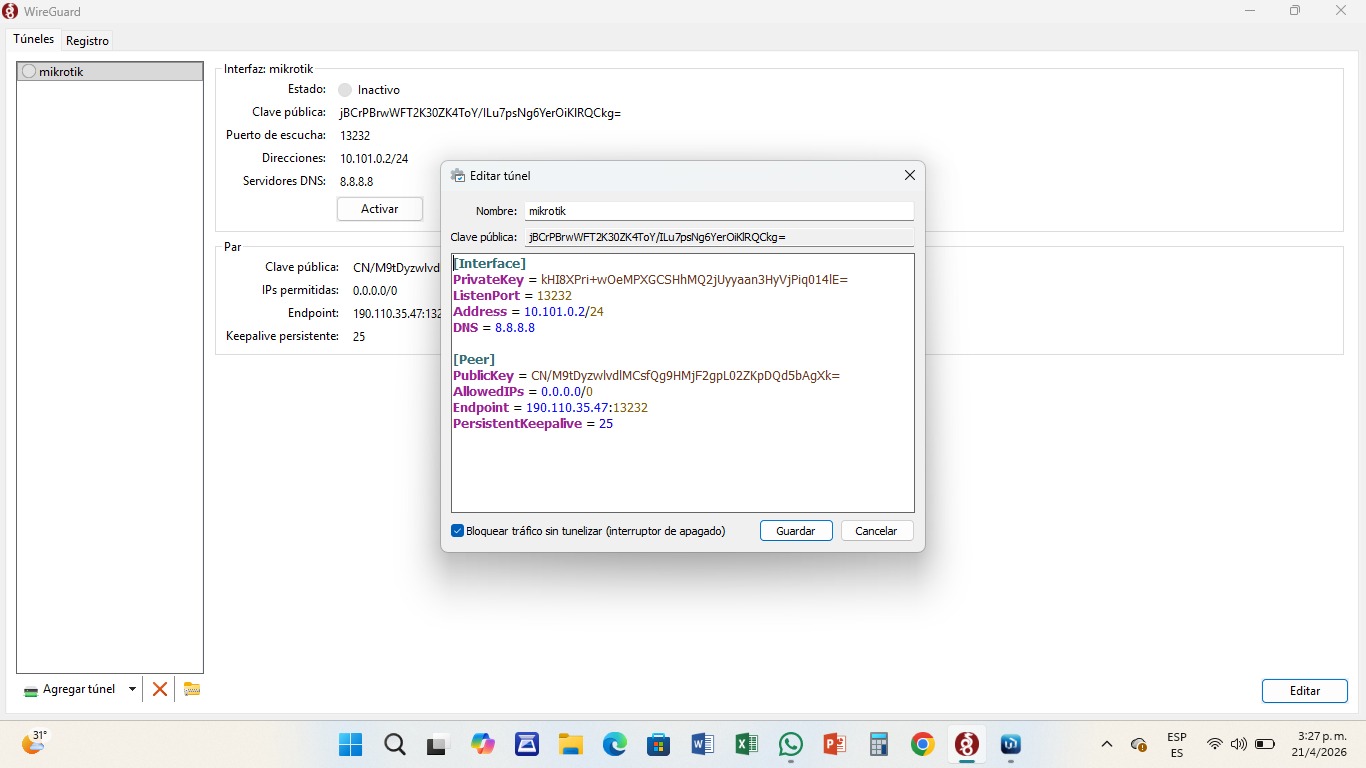Open Calculator from the taskbar
Viewport: 1366px width, 768px height.
879,744
